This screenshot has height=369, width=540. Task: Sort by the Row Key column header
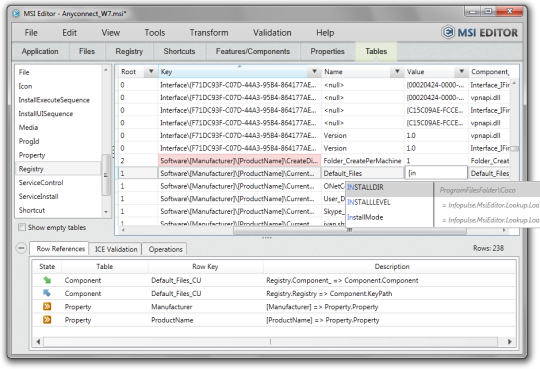[205, 266]
